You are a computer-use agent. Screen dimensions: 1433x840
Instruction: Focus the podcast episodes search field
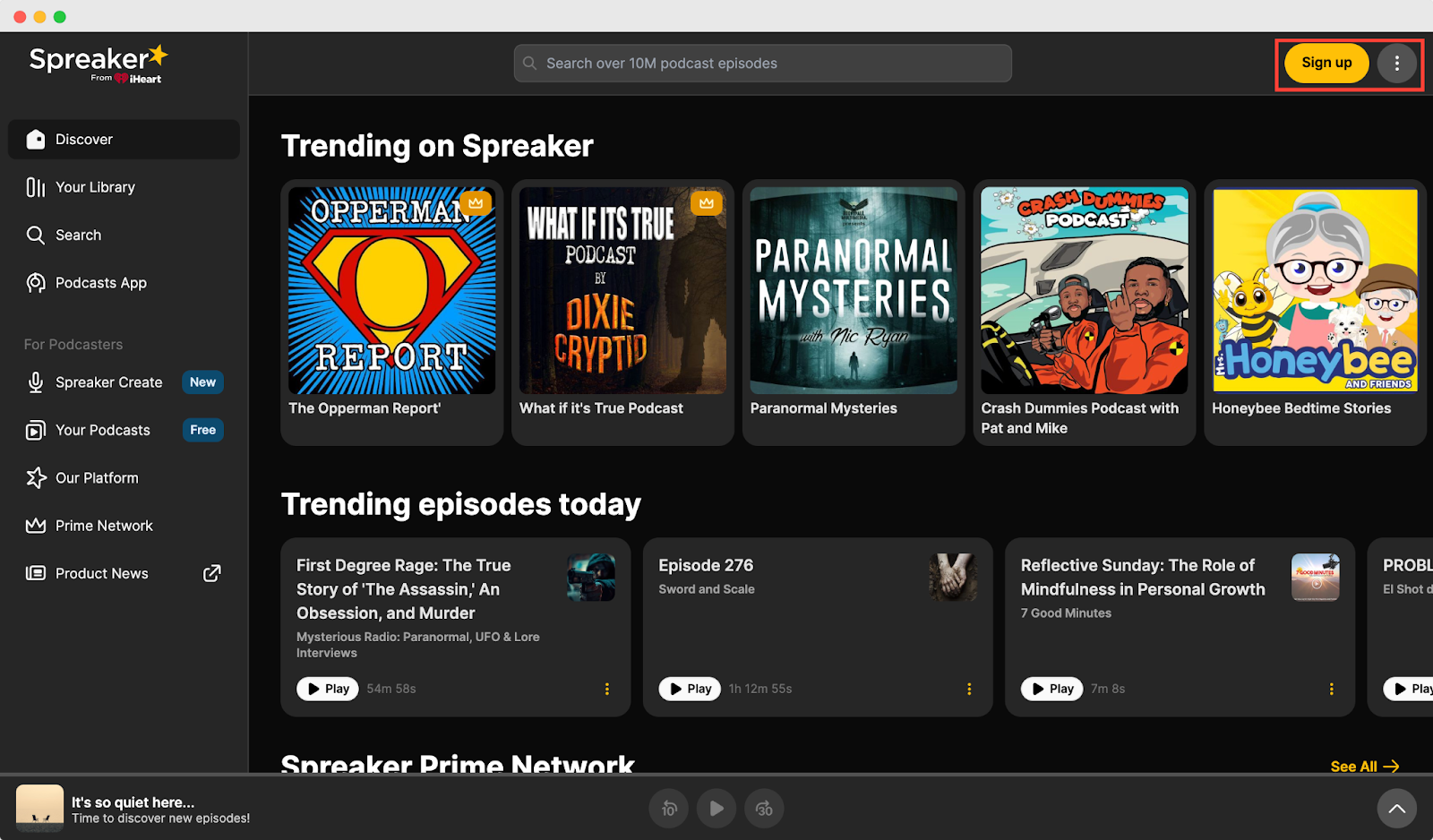[x=763, y=64]
